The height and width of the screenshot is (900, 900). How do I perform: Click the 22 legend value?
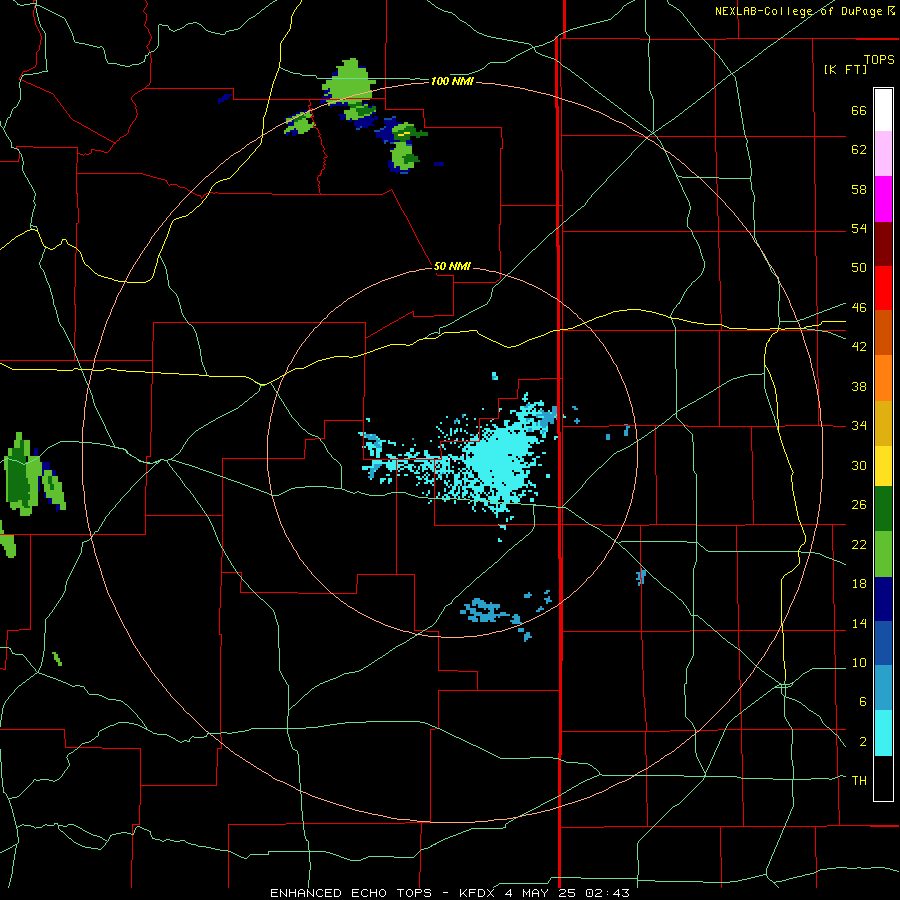pyautogui.click(x=859, y=544)
